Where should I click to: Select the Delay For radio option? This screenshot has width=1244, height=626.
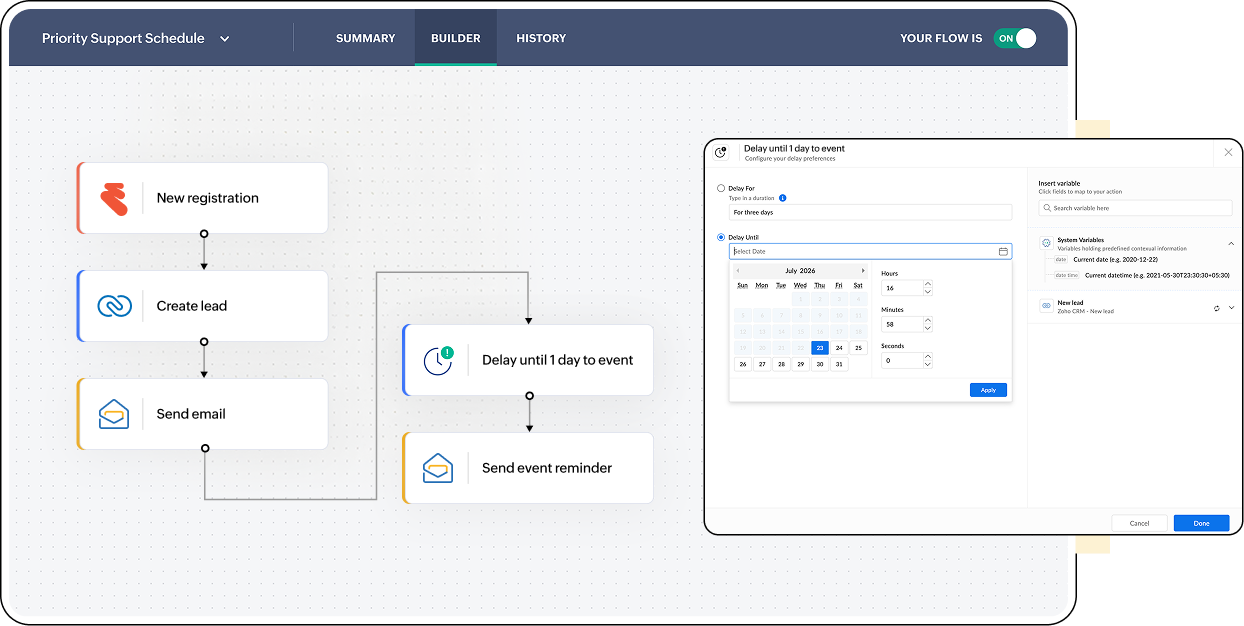(x=721, y=188)
